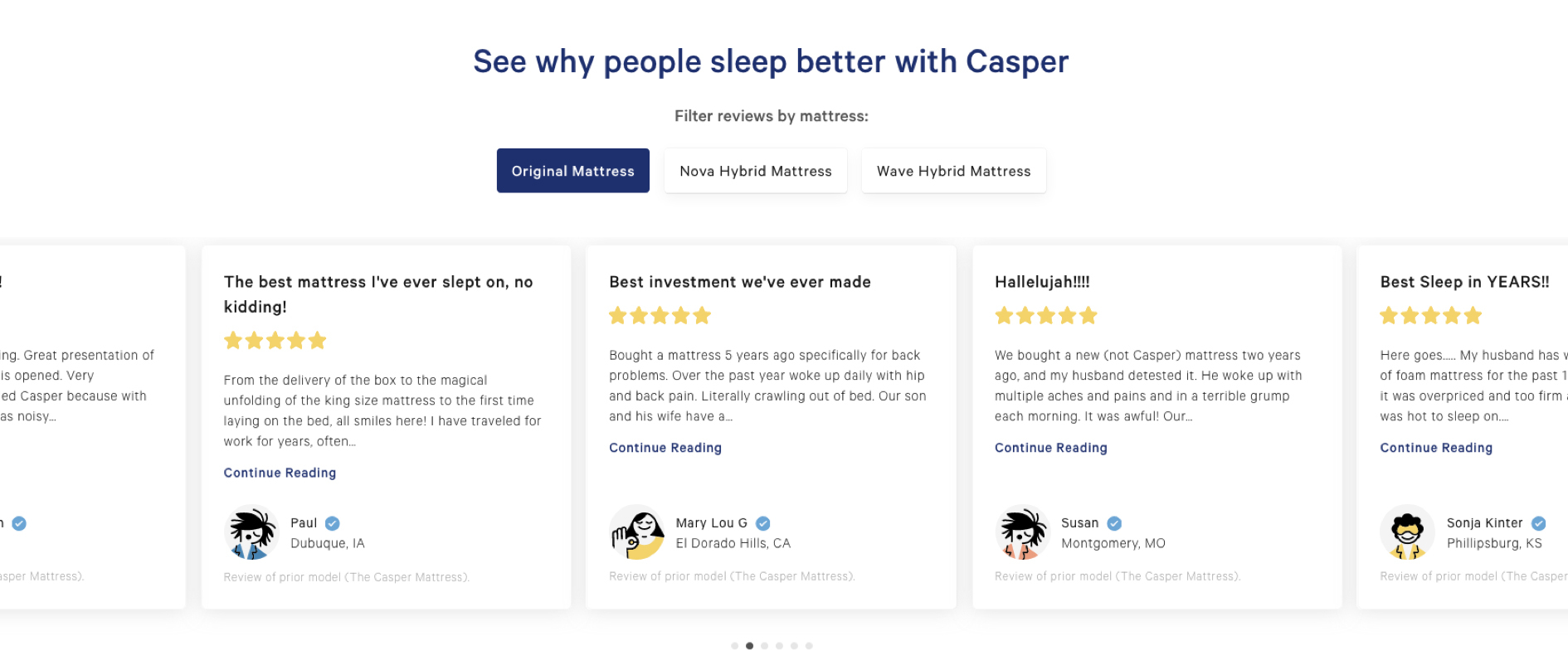Continue reading Paul's mattress review
This screenshot has height=670, width=1568.
[x=280, y=473]
